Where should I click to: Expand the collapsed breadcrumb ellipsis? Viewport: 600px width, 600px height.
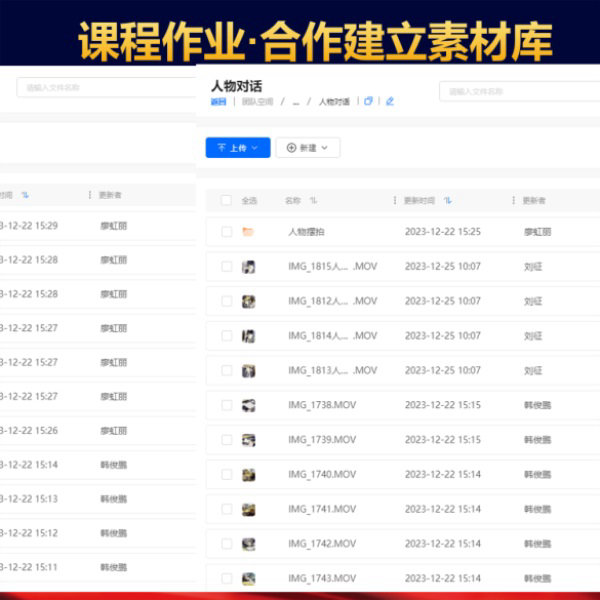click(295, 101)
